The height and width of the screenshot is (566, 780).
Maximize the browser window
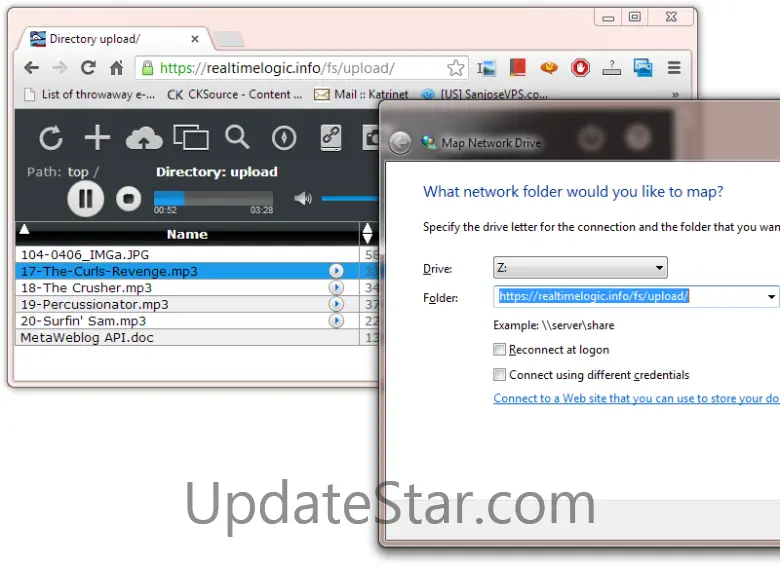pyautogui.click(x=635, y=17)
